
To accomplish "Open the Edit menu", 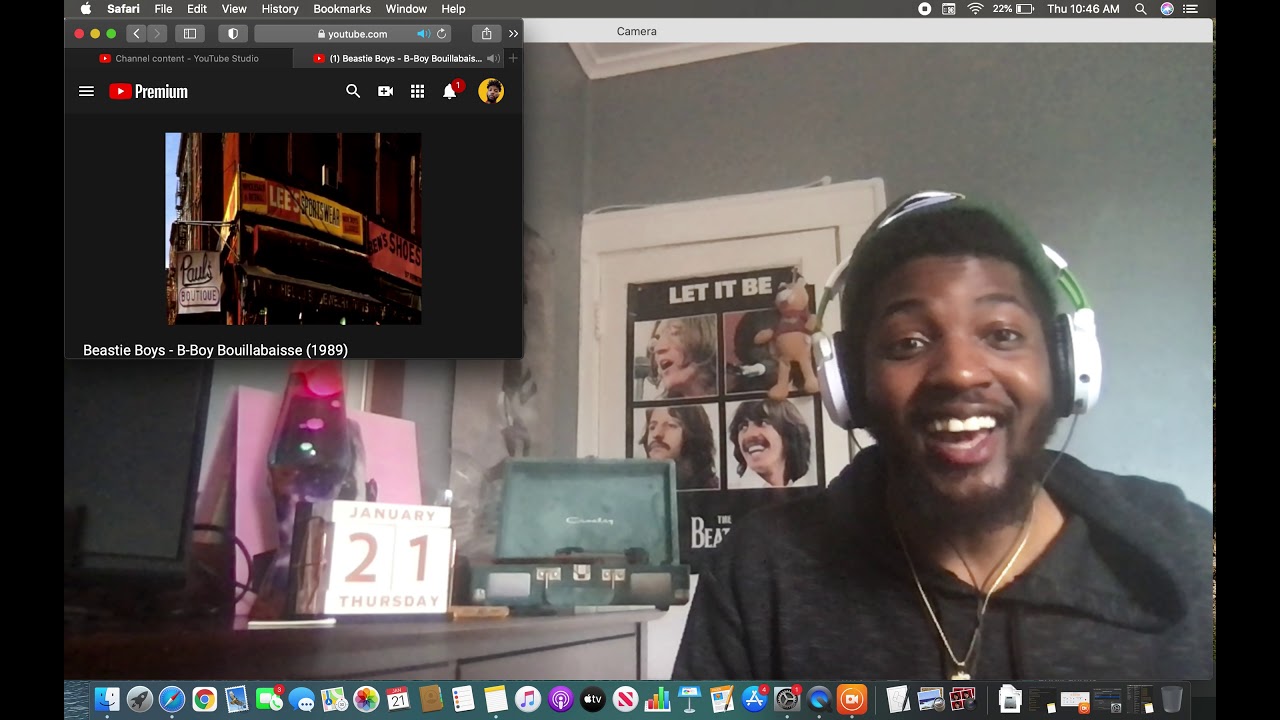I will [x=197, y=9].
